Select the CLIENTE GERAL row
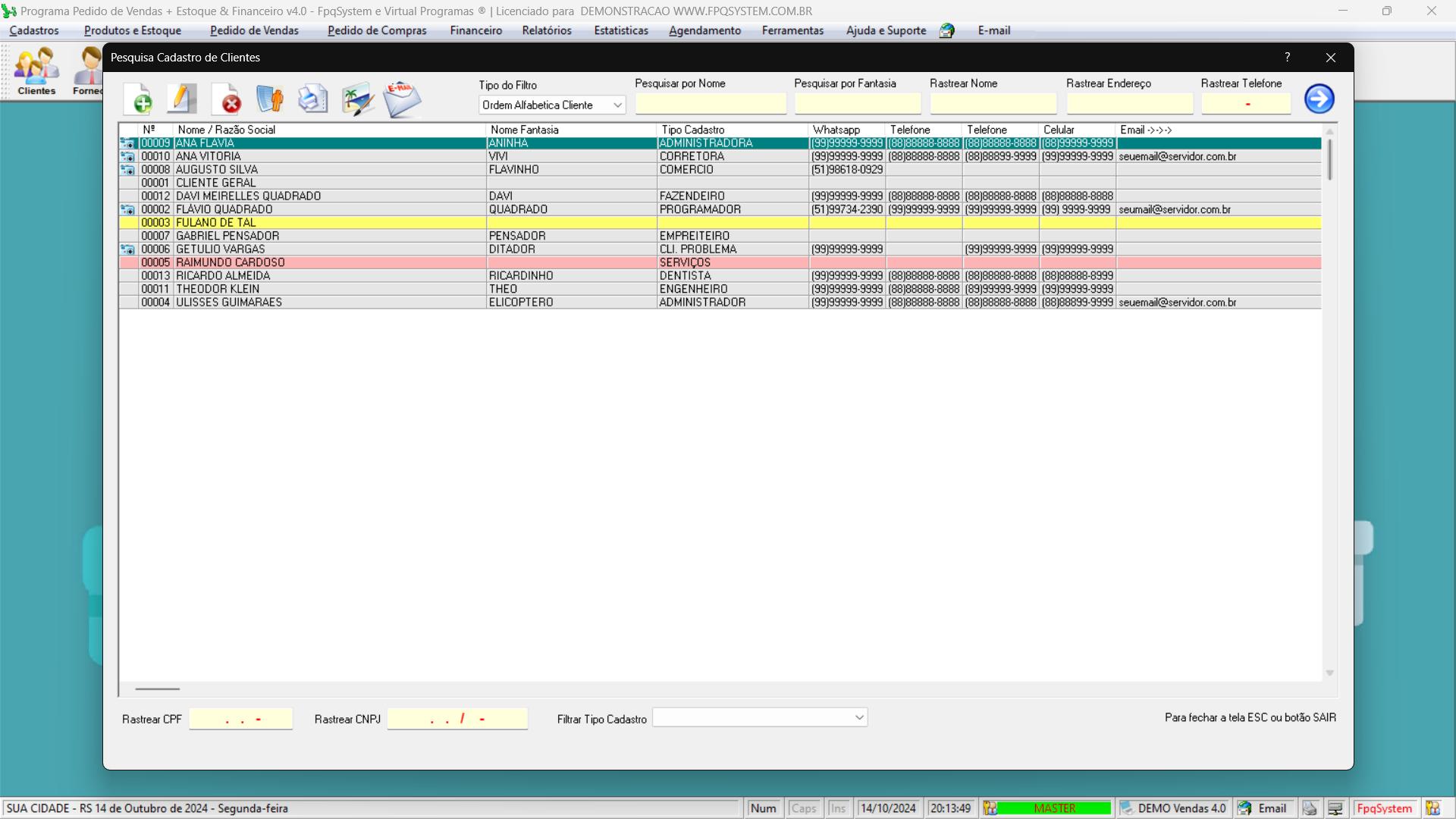Viewport: 1456px width, 819px height. click(x=720, y=184)
